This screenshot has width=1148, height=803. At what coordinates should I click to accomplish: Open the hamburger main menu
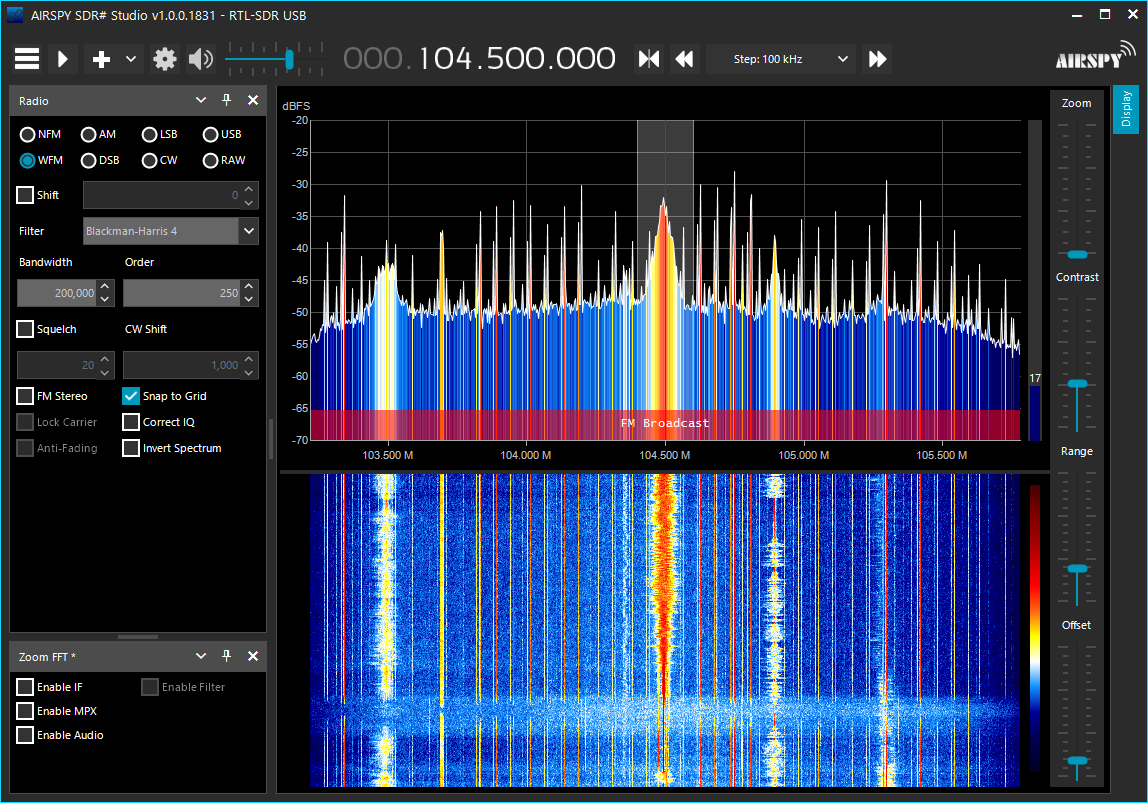coord(27,59)
